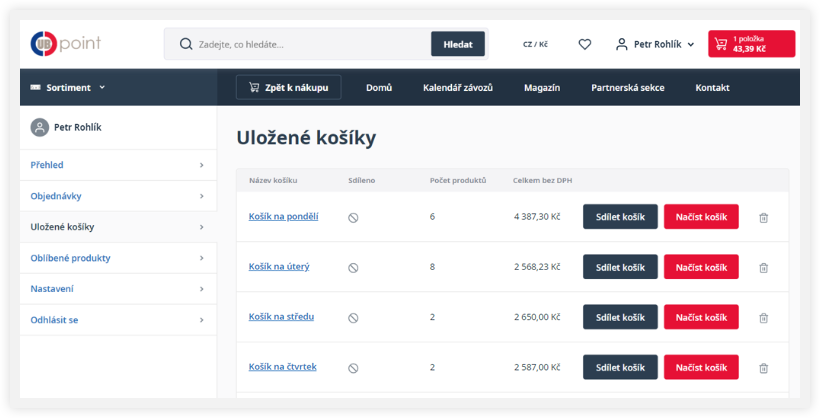Go to Partnerská sekce menu item
The image size is (820, 418).
click(627, 88)
